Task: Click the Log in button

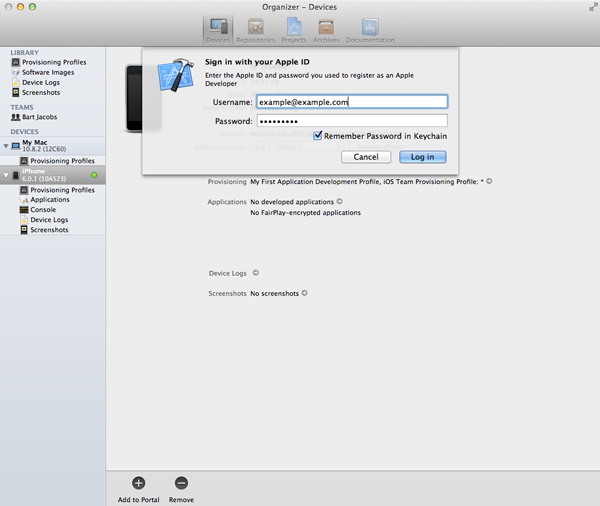Action: pyautogui.click(x=422, y=157)
